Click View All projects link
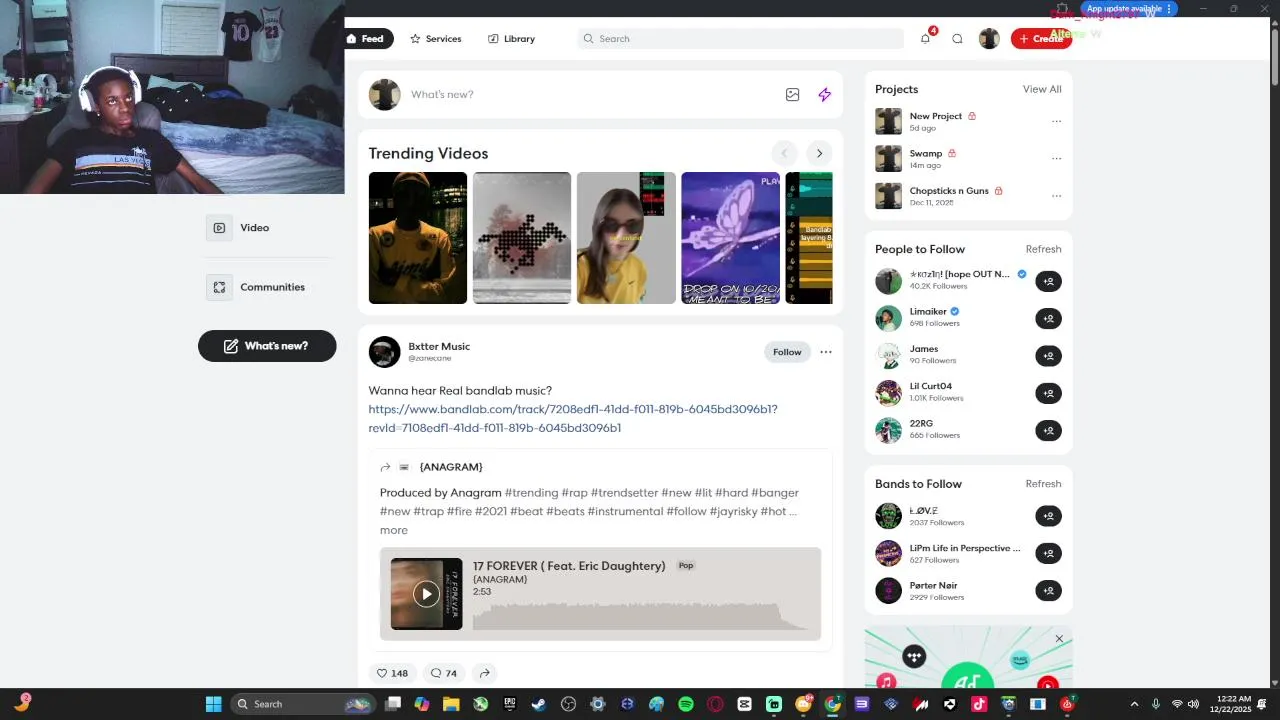 click(1042, 89)
